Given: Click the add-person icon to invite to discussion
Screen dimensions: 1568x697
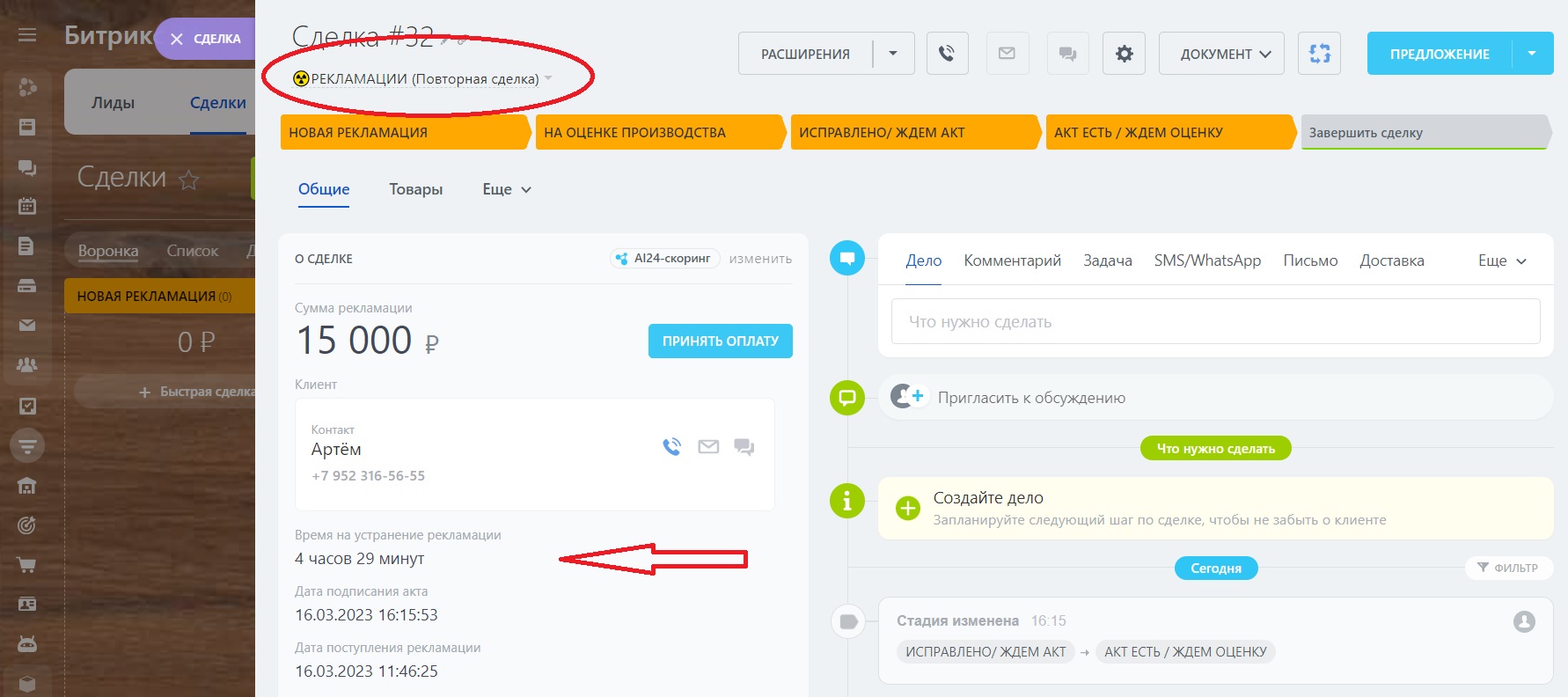Looking at the screenshot, I should tap(907, 397).
